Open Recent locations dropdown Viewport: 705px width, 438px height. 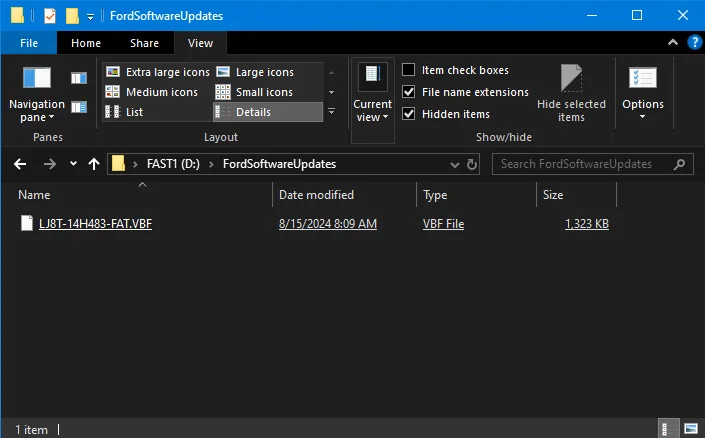(x=73, y=164)
